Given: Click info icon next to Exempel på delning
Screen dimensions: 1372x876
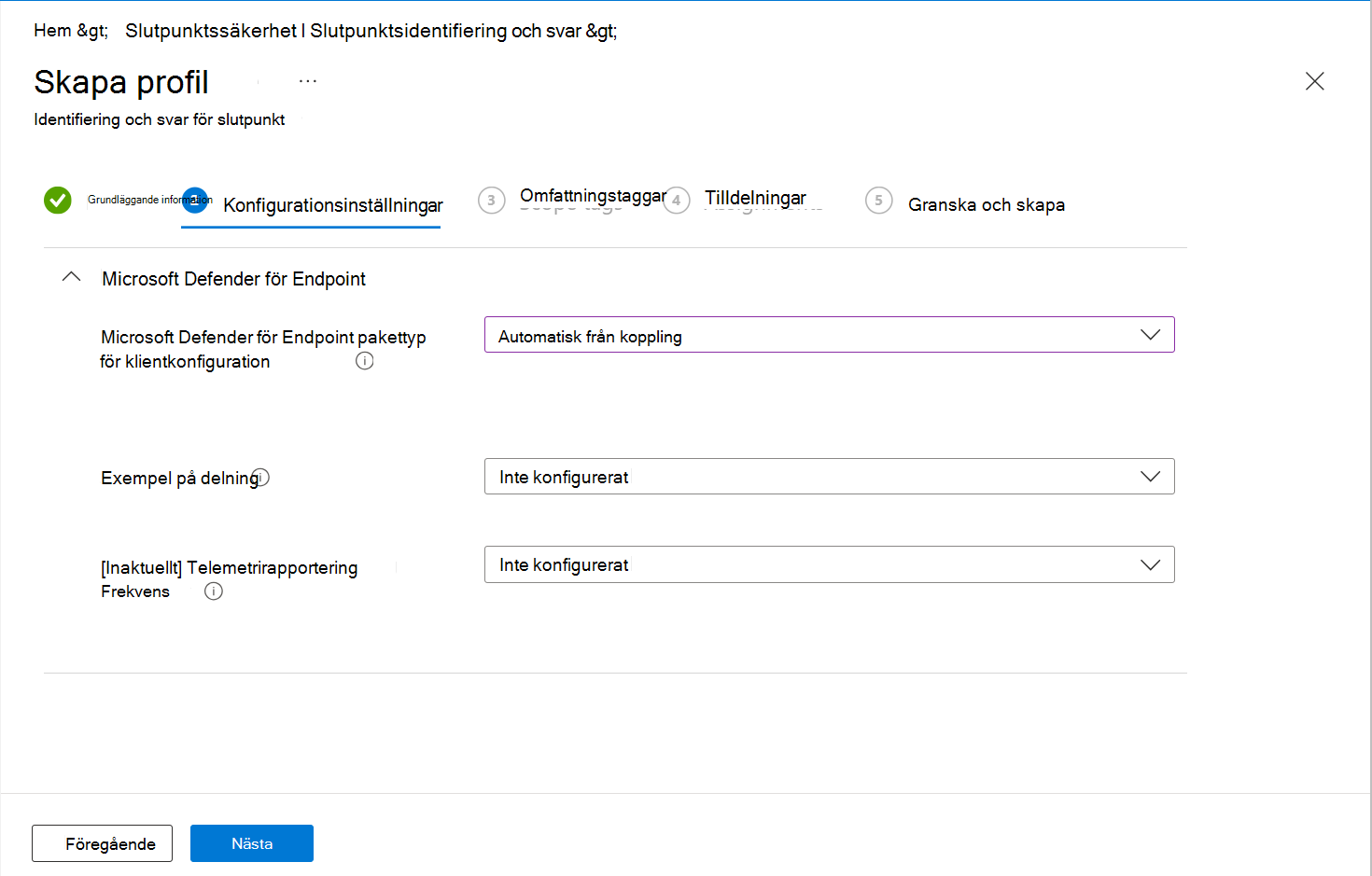Looking at the screenshot, I should coord(261,478).
